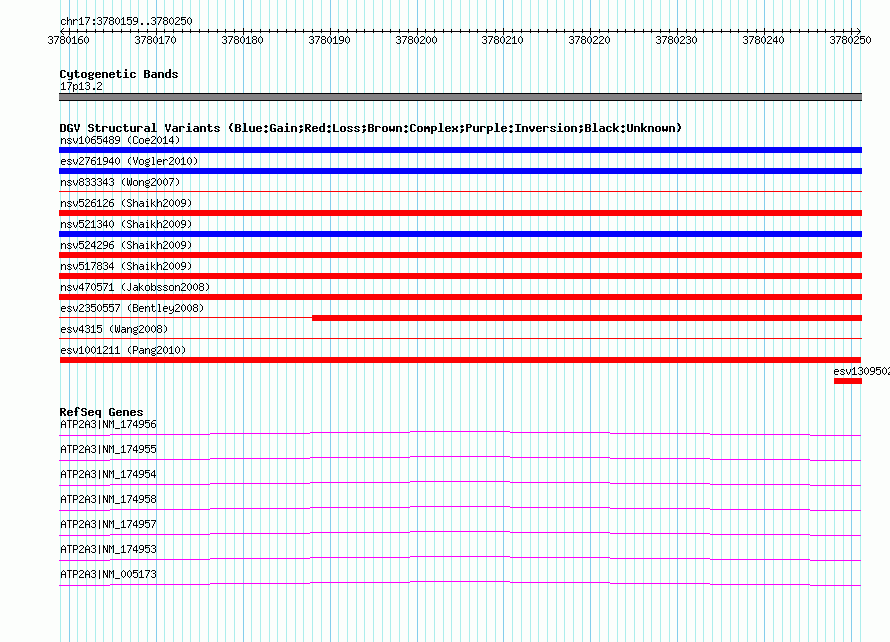Screen dimensions: 890x642
Task: Open transcript ATP2A3|NM_174958 label
Action: pyautogui.click(x=108, y=500)
